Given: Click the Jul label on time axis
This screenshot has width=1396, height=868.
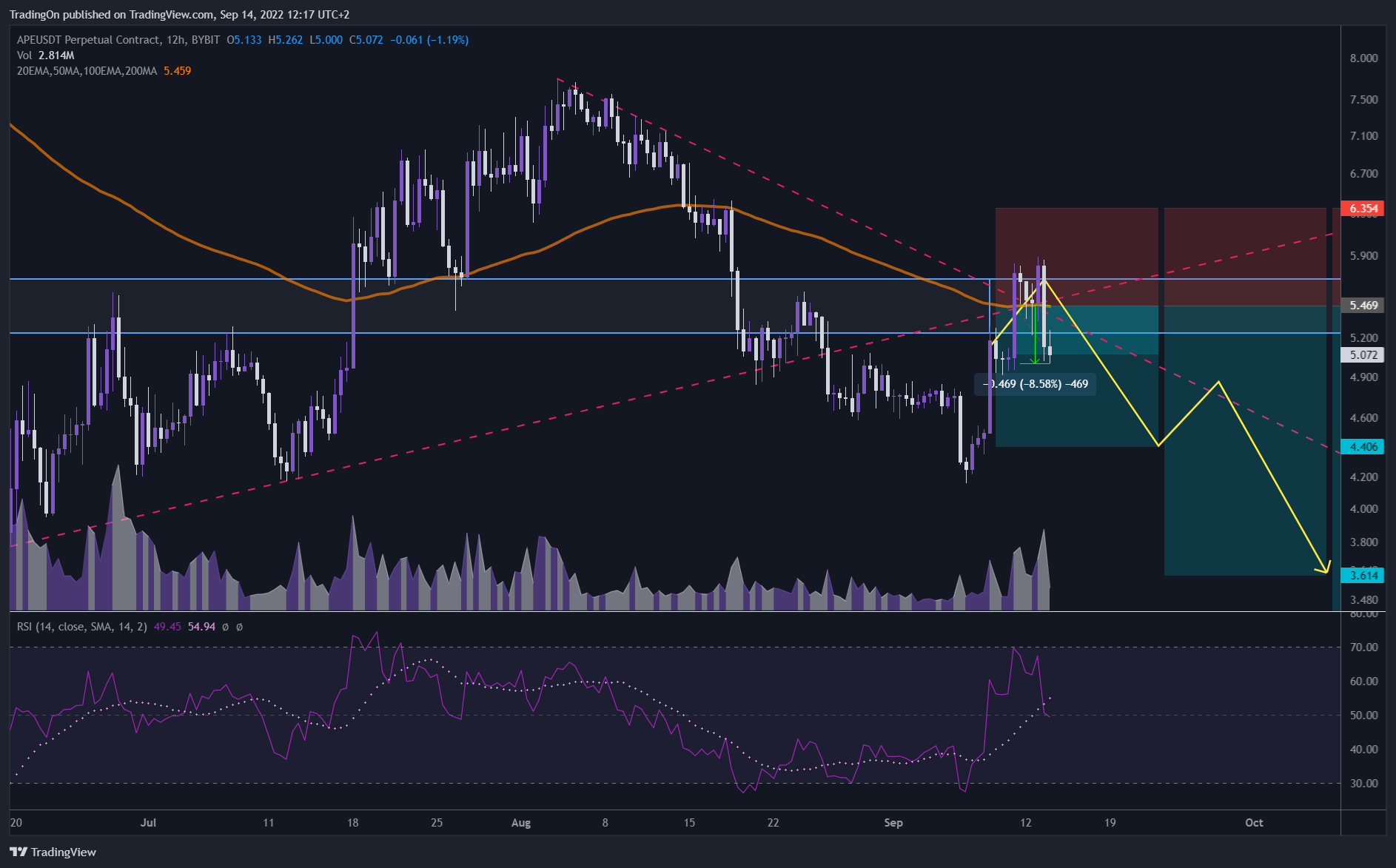Looking at the screenshot, I should coord(149,823).
